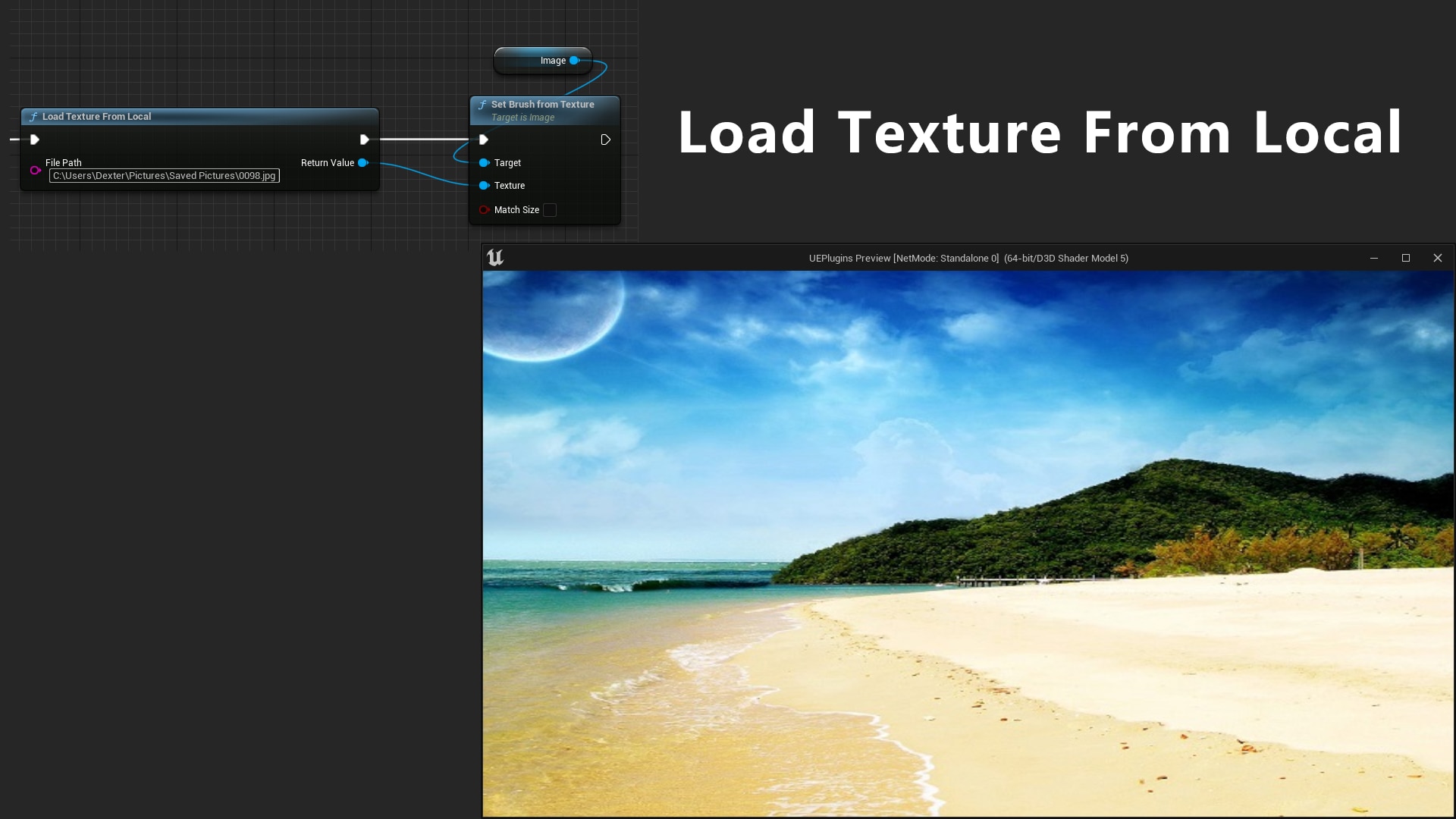Click the Unreal Engine logo in the preview window title bar
1456x819 pixels.
click(x=495, y=258)
